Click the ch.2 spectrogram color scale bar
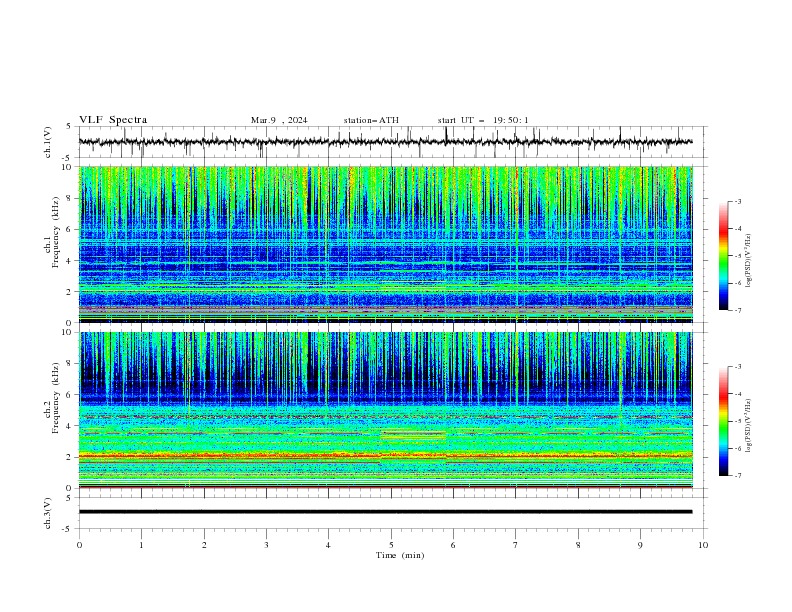 pyautogui.click(x=723, y=421)
